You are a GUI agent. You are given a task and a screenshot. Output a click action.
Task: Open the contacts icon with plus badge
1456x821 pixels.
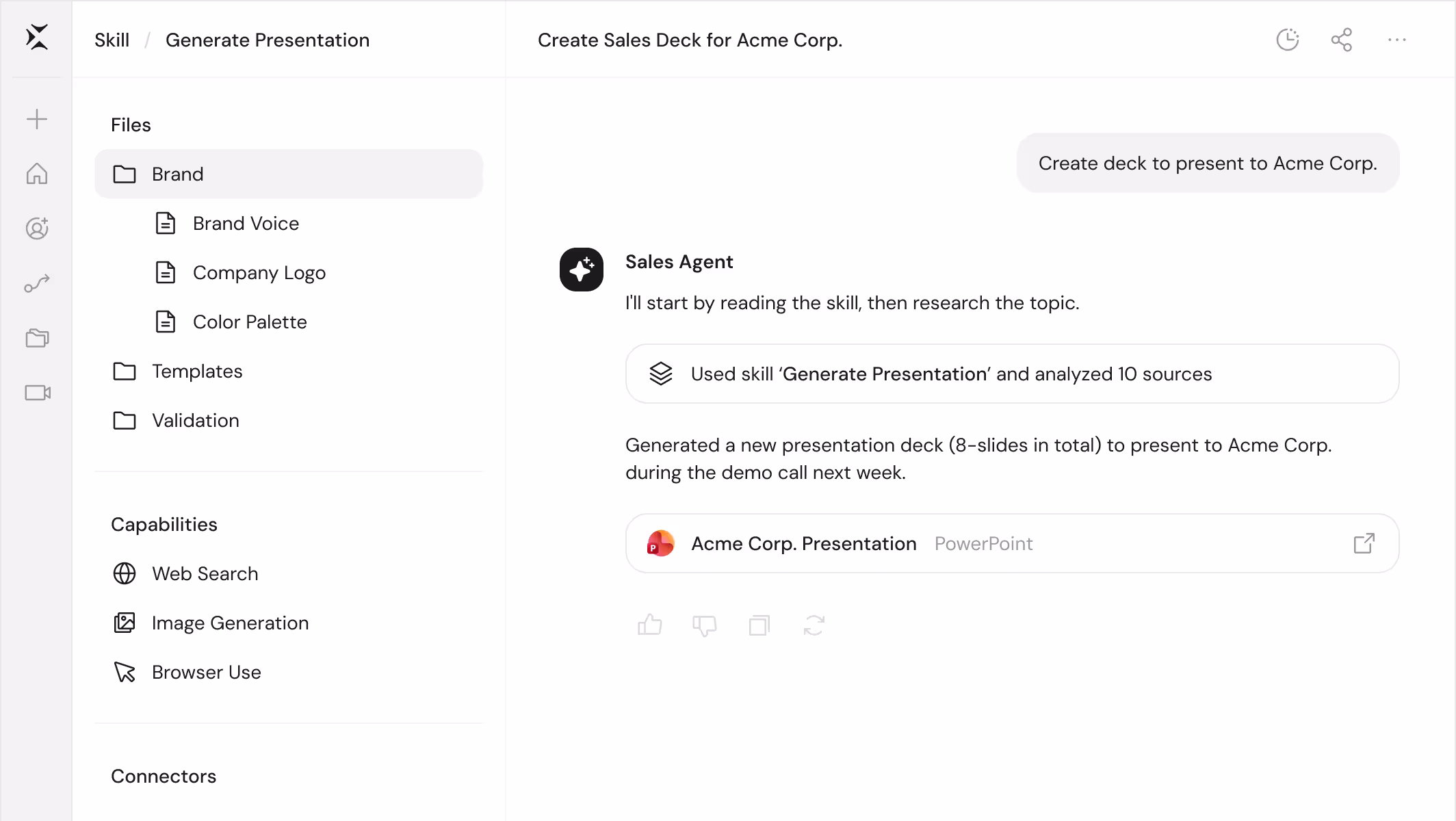point(37,229)
